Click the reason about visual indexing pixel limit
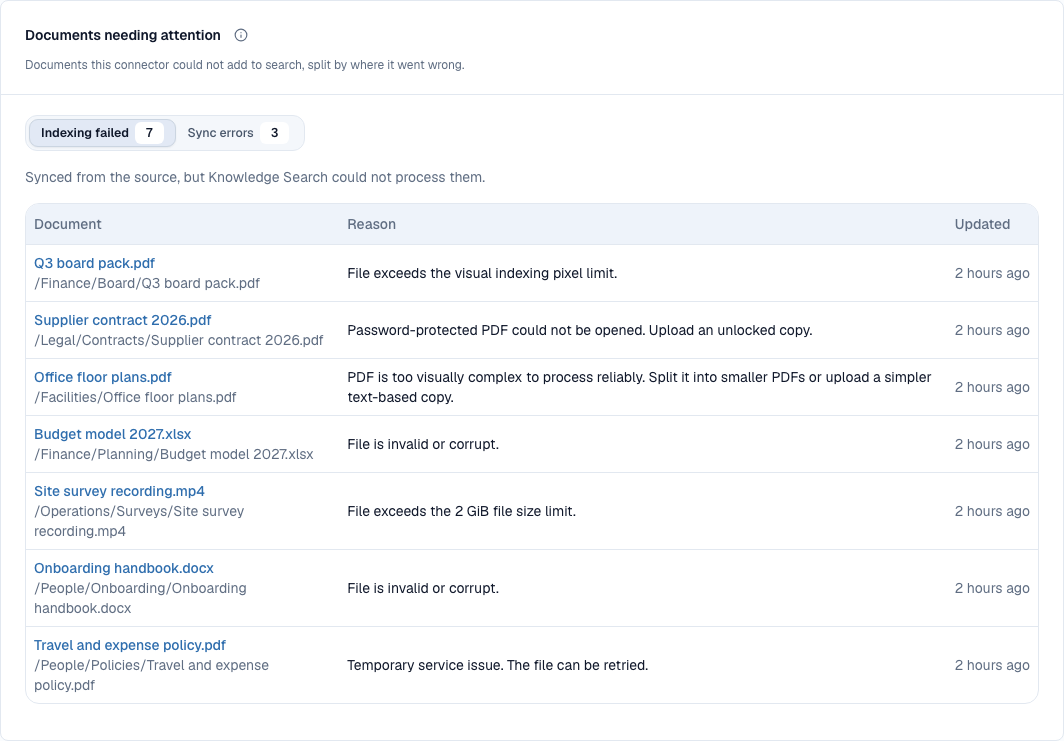 482,273
